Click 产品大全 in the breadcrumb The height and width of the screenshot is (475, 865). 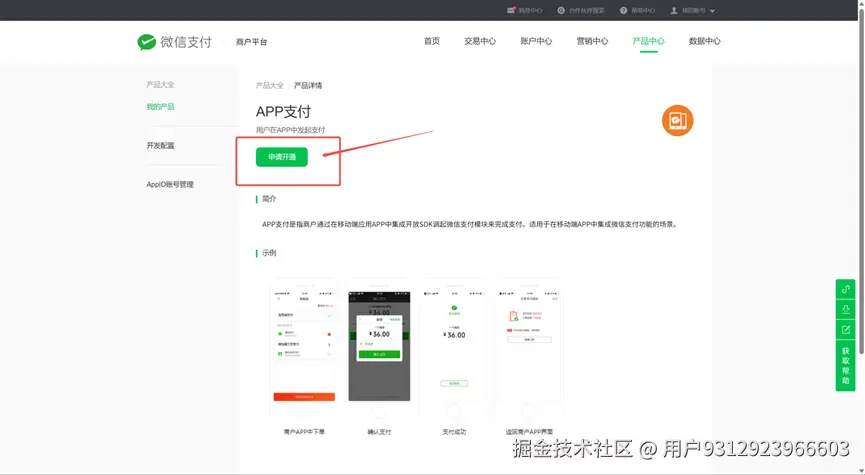(x=269, y=86)
